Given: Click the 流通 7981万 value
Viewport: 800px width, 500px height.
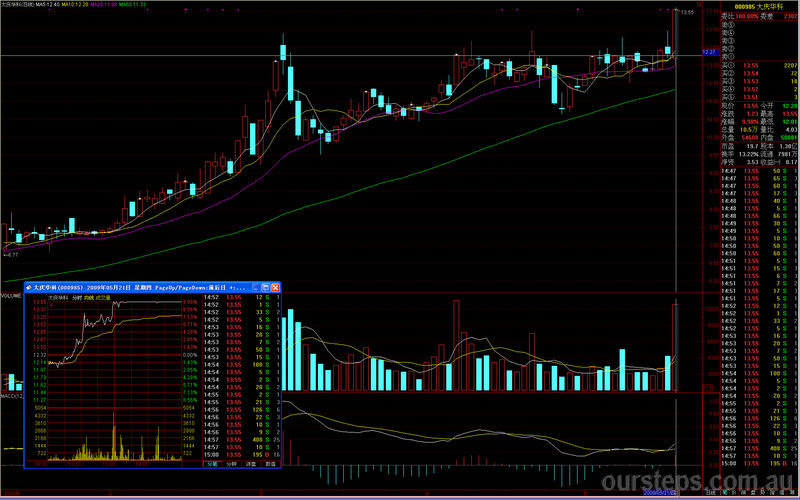Looking at the screenshot, I should (x=789, y=154).
